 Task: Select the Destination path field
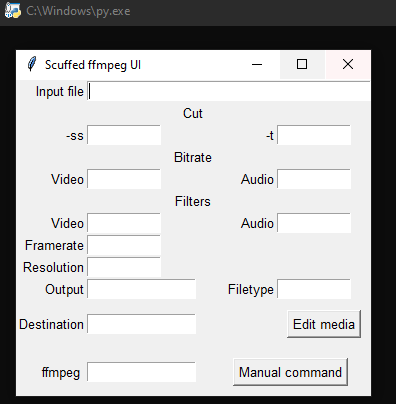point(142,324)
